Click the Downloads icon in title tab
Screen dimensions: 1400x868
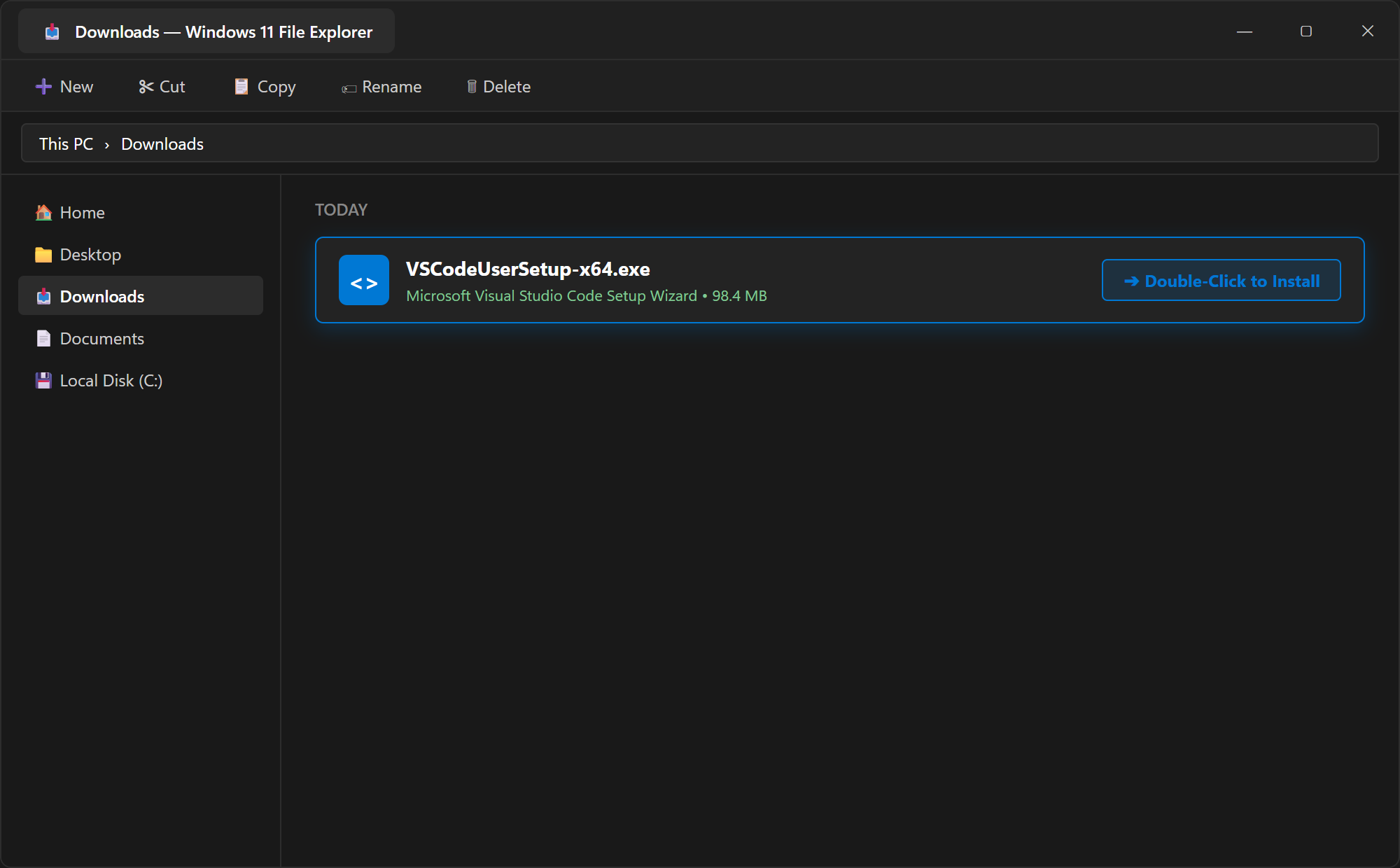point(52,31)
